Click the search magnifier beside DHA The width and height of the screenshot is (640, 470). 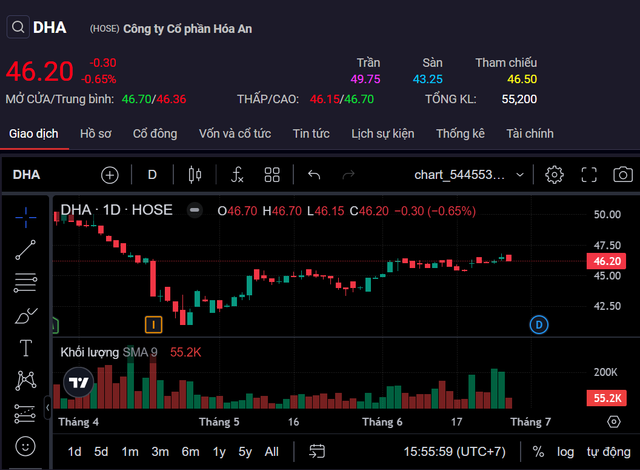click(x=19, y=28)
